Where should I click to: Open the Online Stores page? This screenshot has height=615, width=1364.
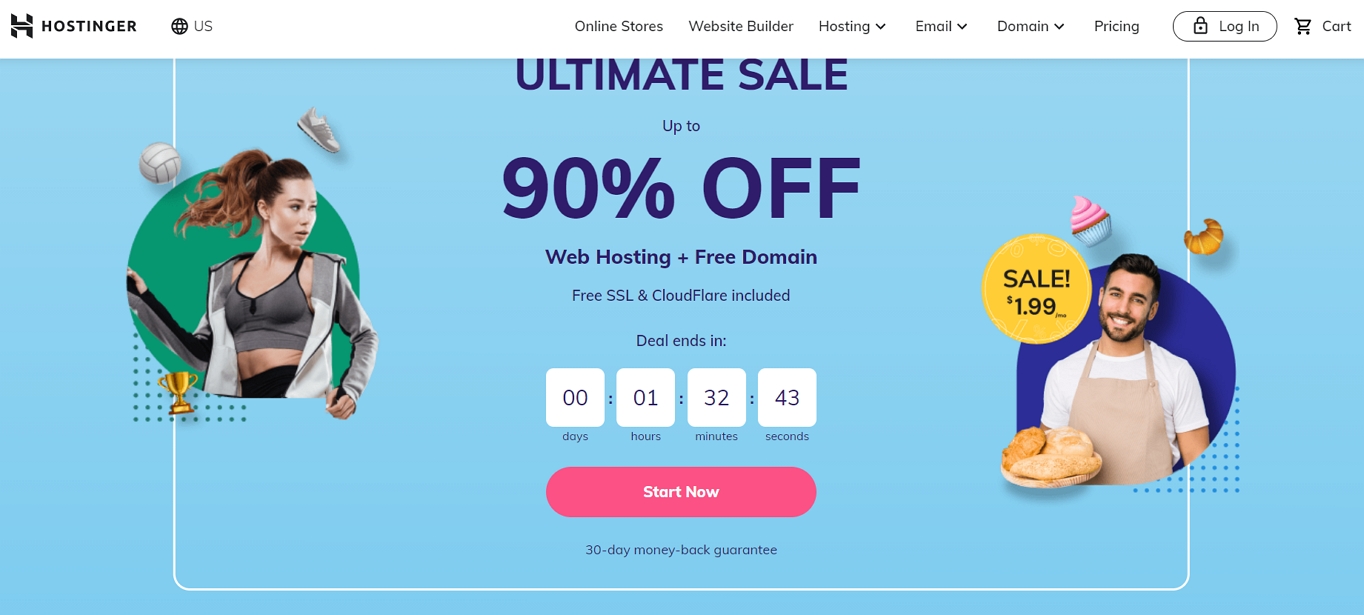tap(618, 26)
